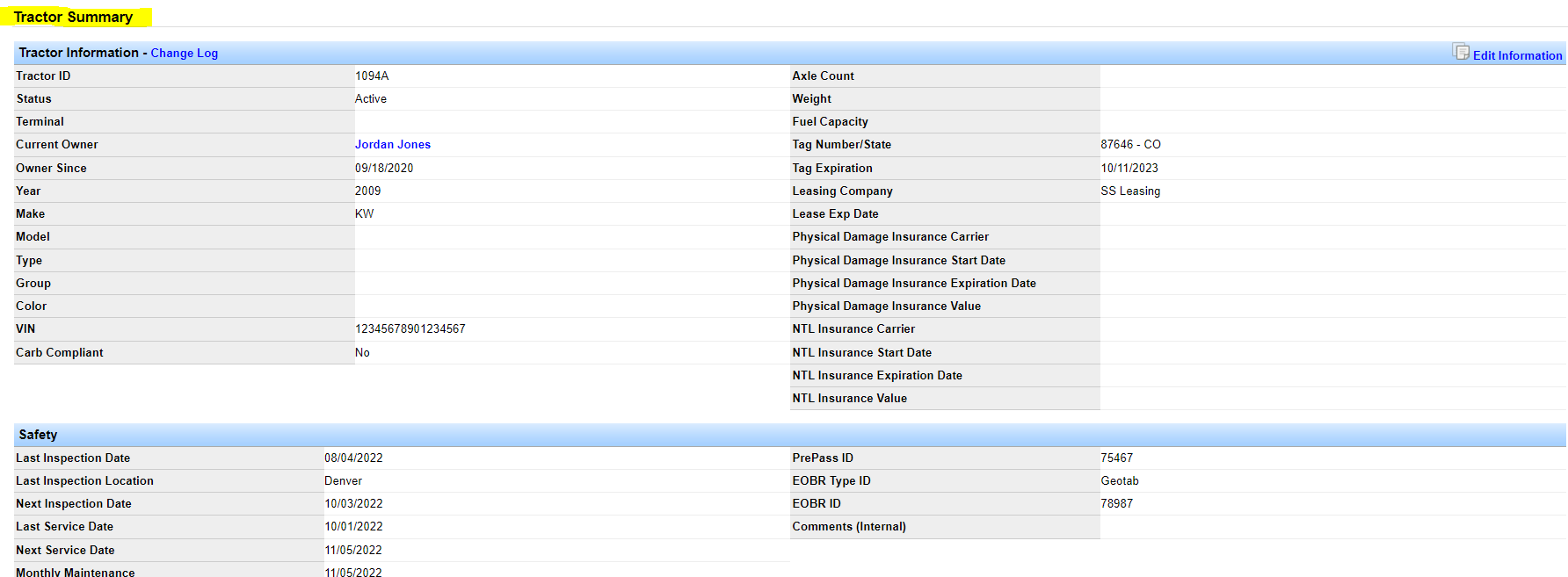Image resolution: width=1568 pixels, height=577 pixels.
Task: Select Last Inspection Location Denver
Action: pyautogui.click(x=343, y=481)
